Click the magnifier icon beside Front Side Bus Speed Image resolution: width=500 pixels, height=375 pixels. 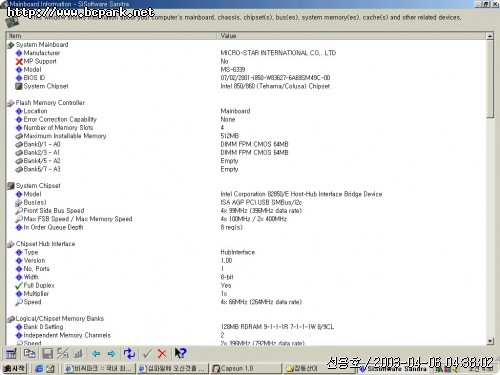point(19,211)
